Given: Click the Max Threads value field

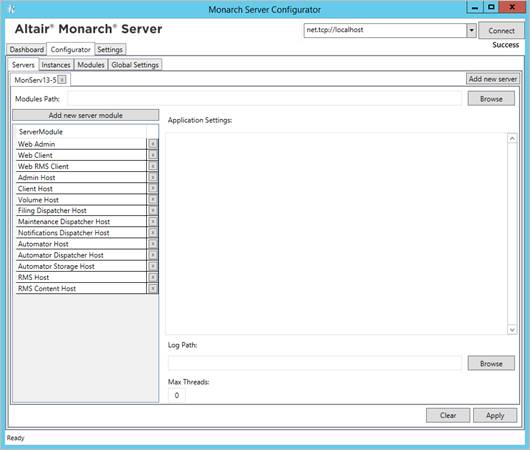Looking at the screenshot, I should click(x=176, y=395).
